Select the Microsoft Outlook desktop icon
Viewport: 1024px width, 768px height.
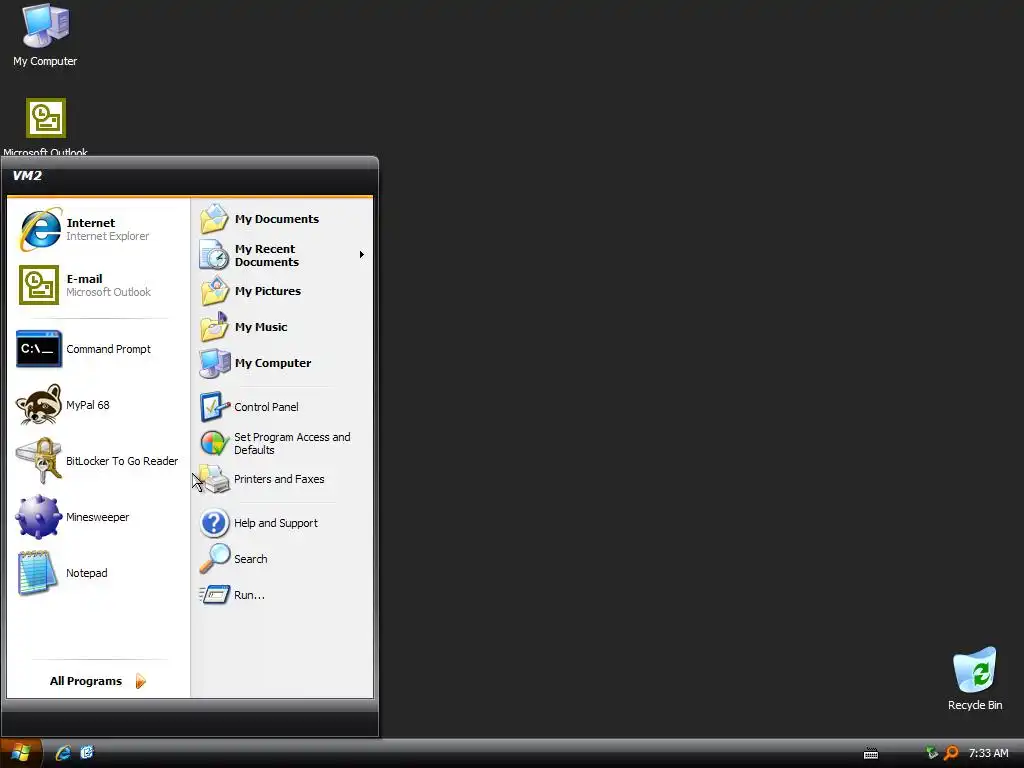point(45,127)
